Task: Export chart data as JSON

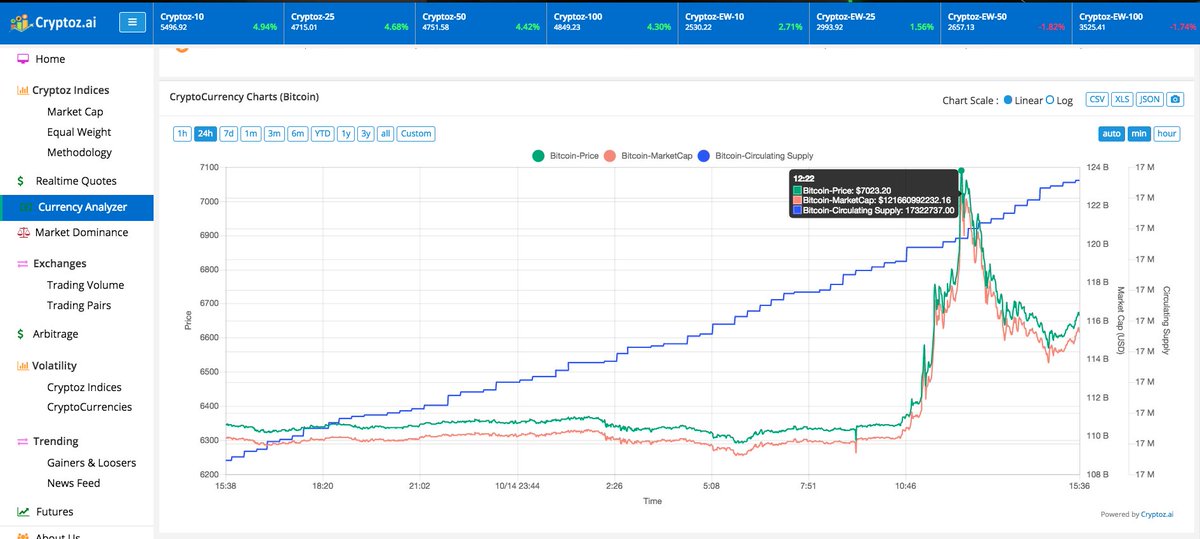Action: coord(1150,100)
